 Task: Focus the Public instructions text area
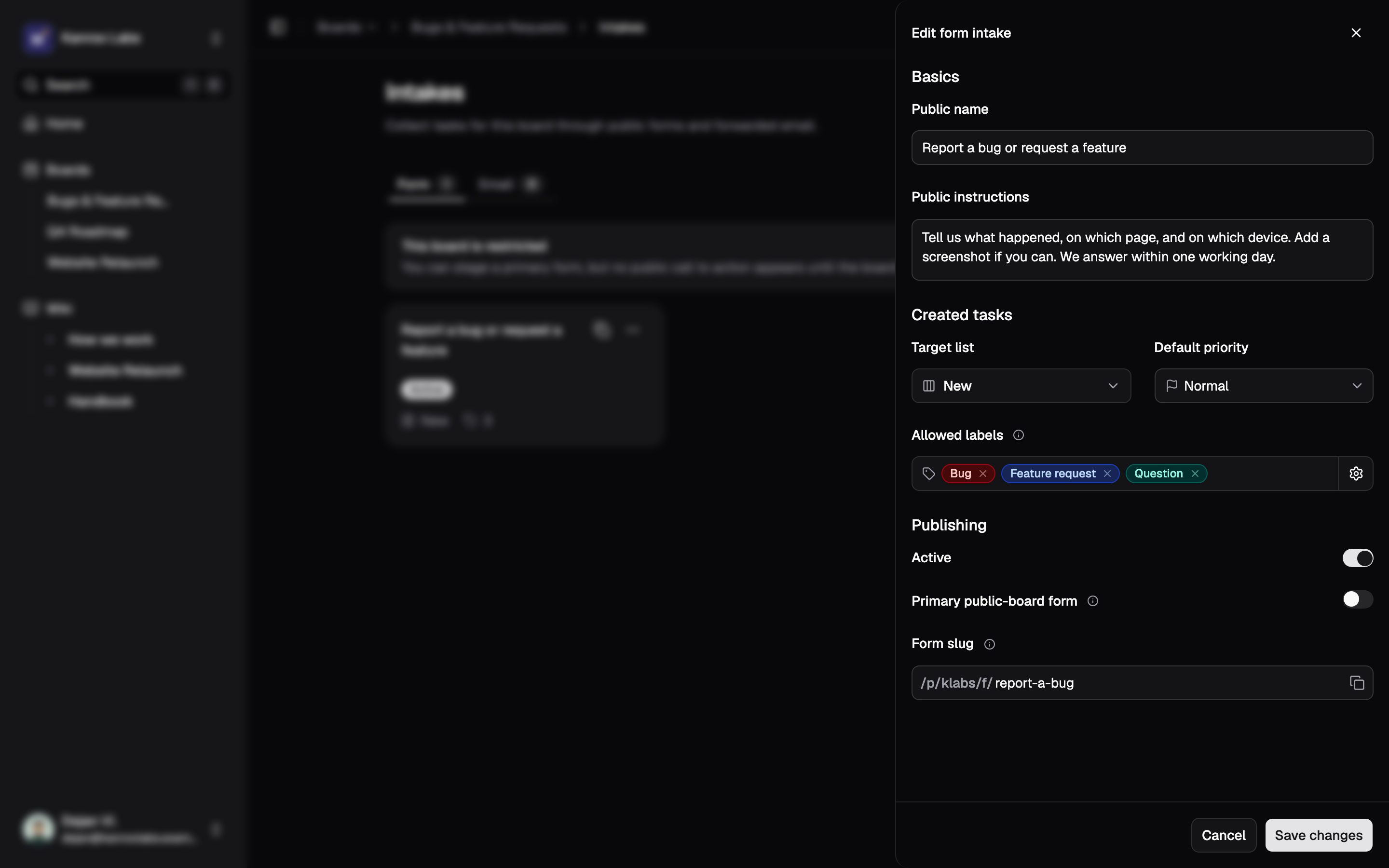coord(1142,250)
